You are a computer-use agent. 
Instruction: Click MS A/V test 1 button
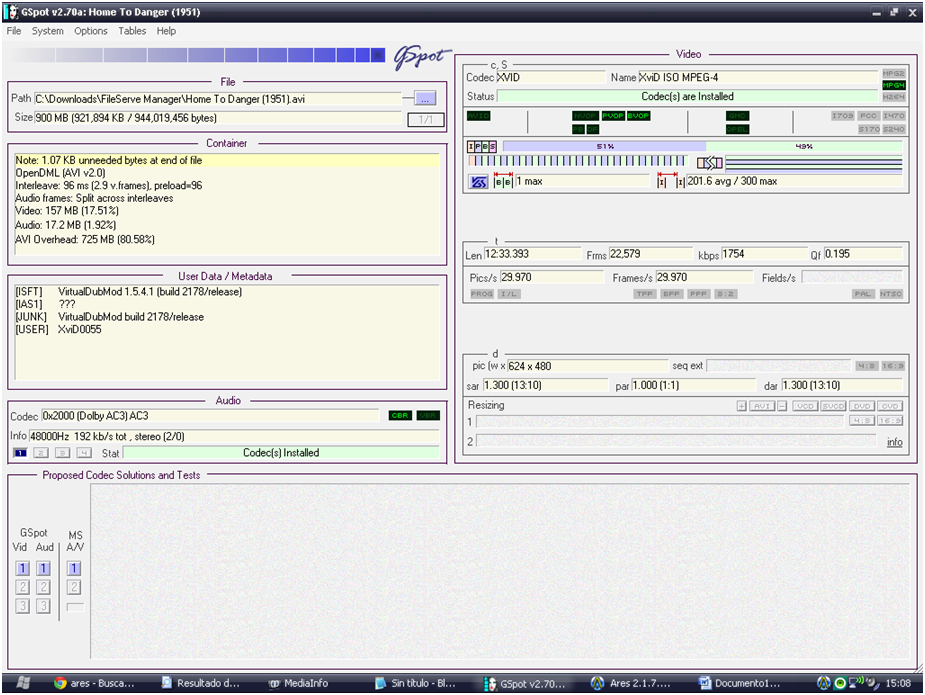click(74, 569)
